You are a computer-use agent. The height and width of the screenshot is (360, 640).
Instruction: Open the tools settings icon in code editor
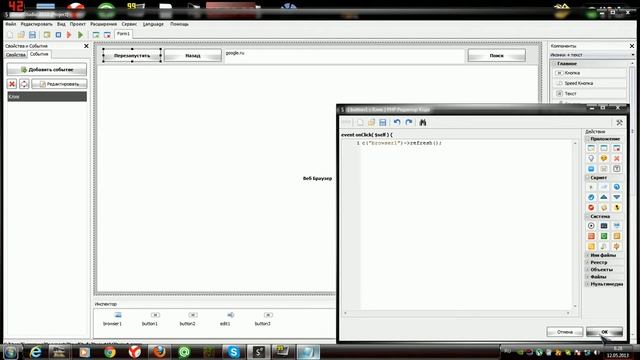point(619,122)
